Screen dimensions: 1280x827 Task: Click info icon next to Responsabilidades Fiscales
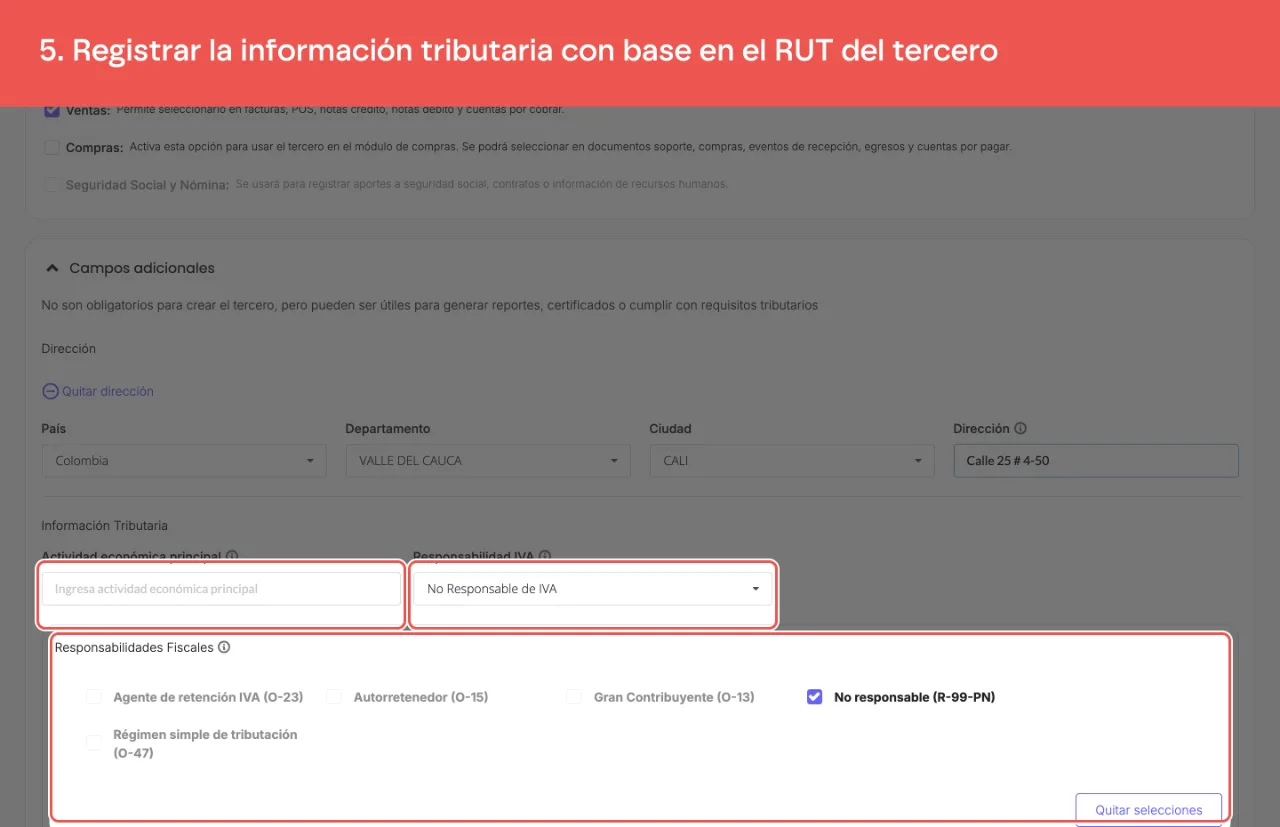click(x=224, y=647)
